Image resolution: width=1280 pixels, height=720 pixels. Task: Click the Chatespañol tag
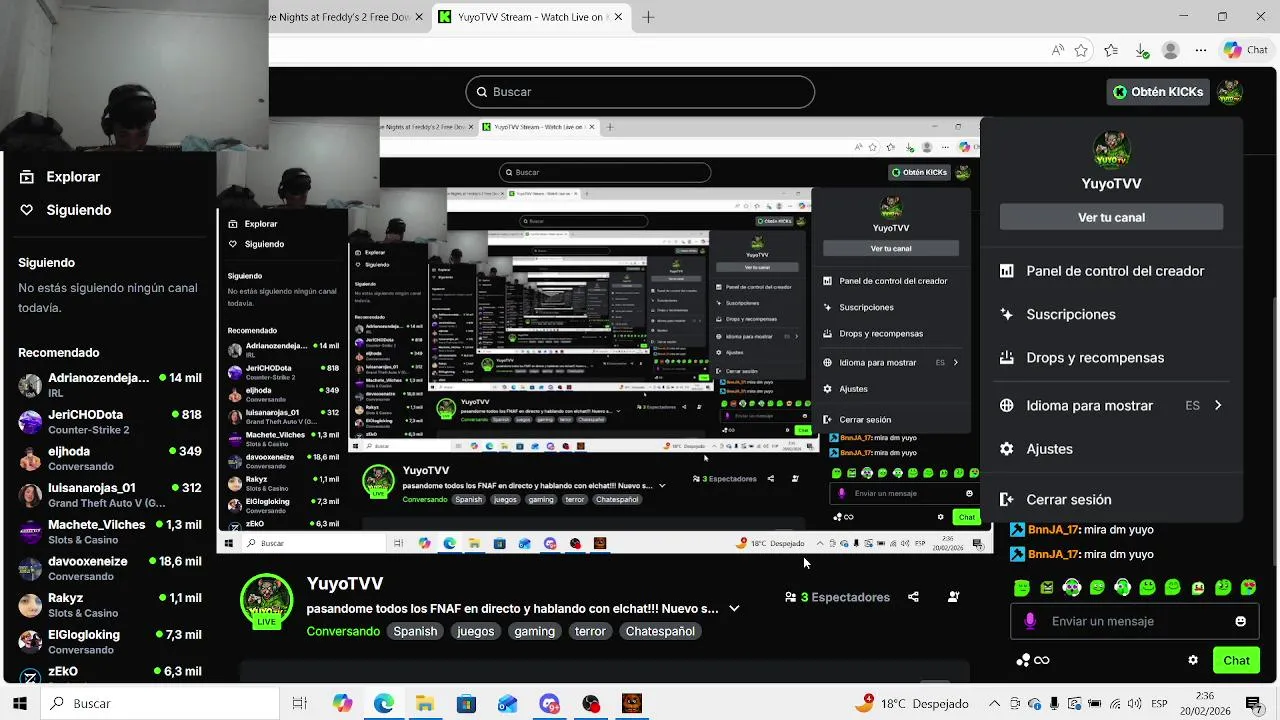point(660,631)
